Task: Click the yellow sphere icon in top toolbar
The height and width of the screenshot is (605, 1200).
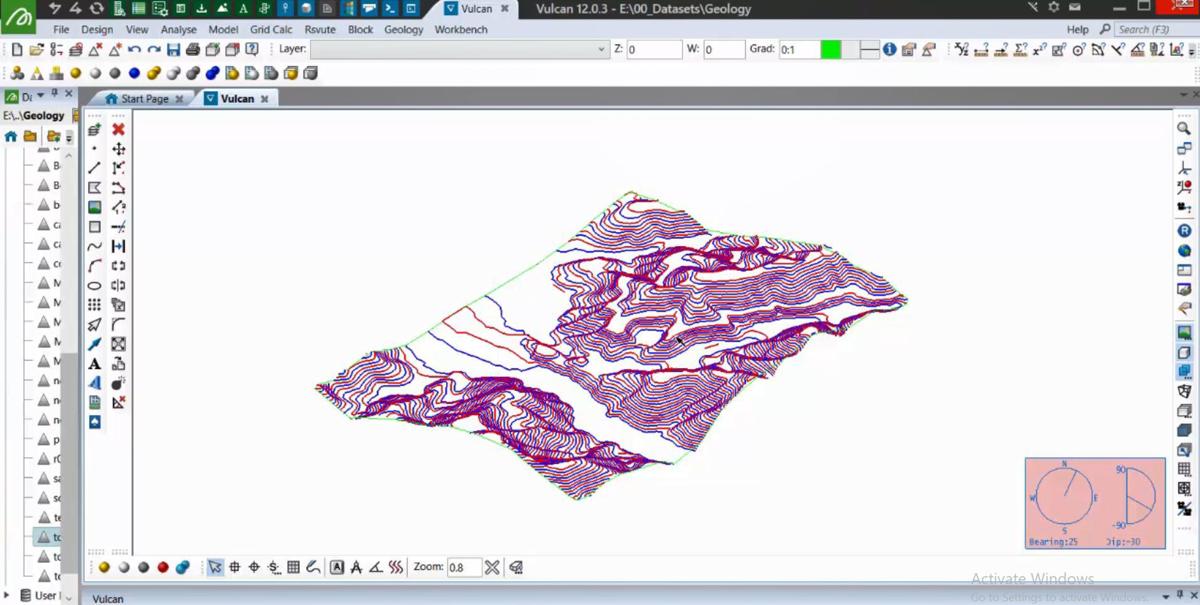Action: point(75,73)
